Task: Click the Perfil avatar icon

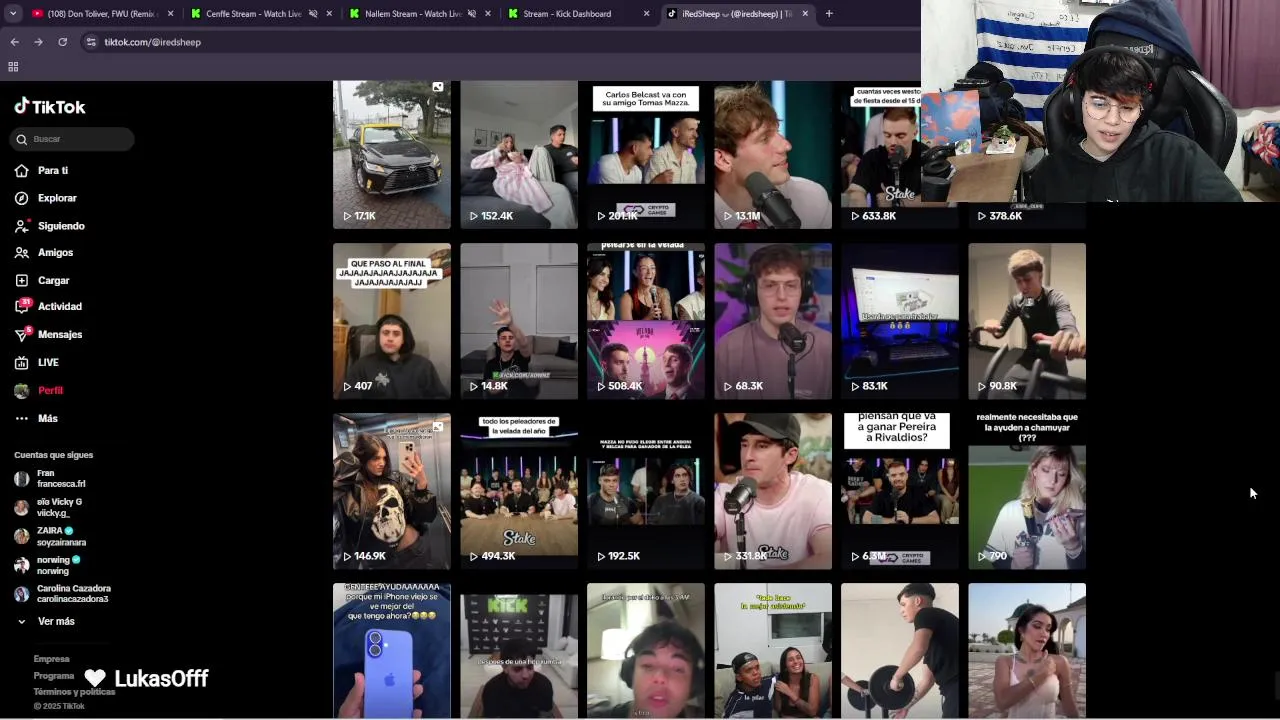Action: click(x=22, y=391)
